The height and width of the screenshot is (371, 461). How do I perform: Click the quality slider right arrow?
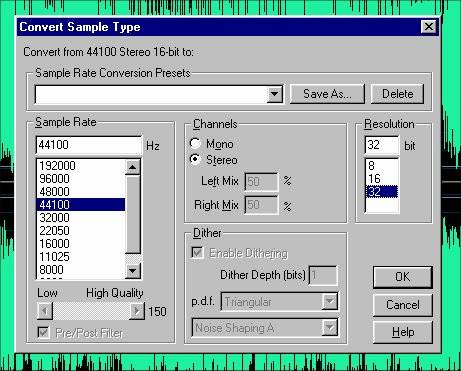(137, 311)
